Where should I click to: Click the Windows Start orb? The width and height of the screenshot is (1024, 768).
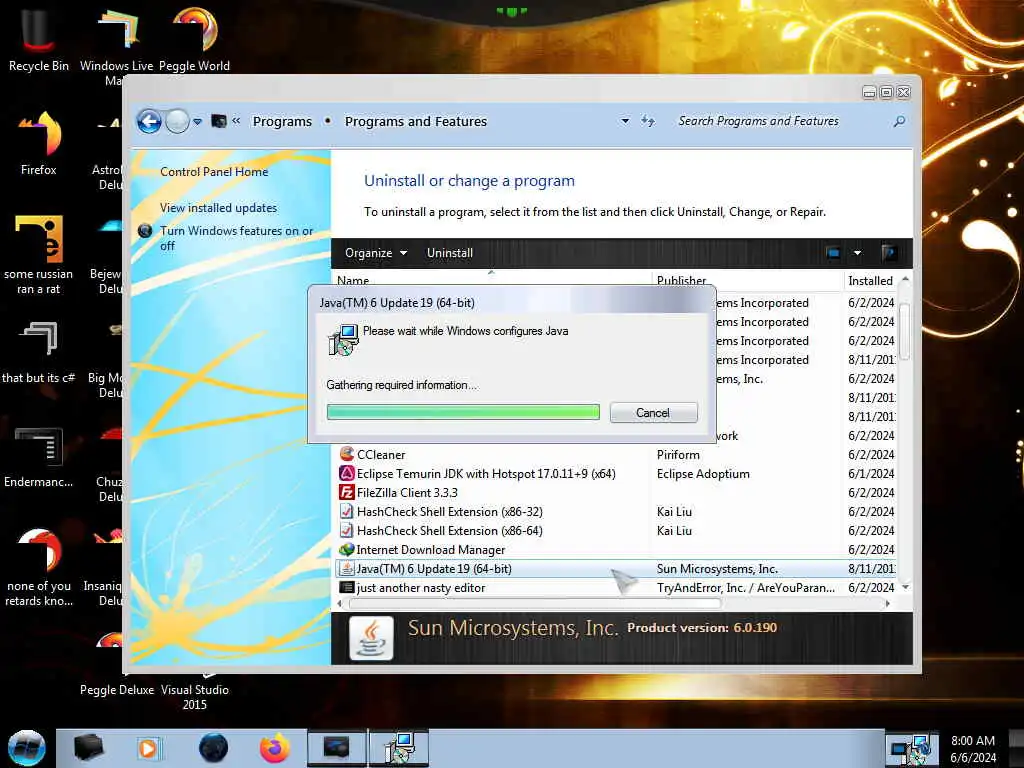[x=26, y=748]
